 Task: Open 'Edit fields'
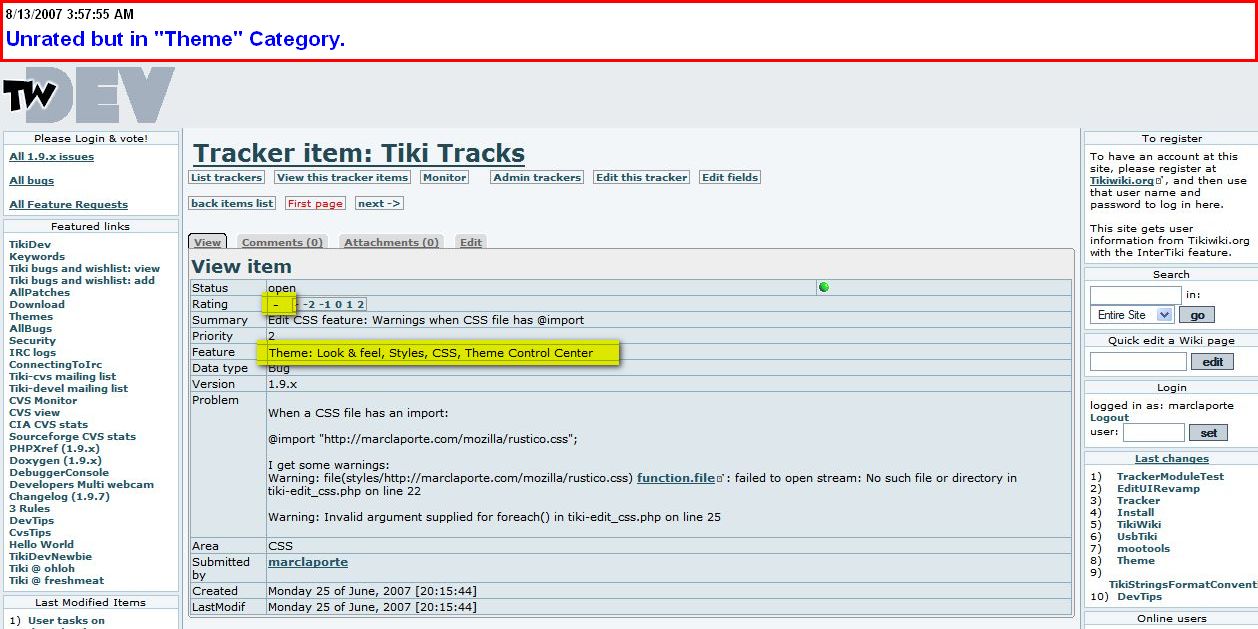730,177
